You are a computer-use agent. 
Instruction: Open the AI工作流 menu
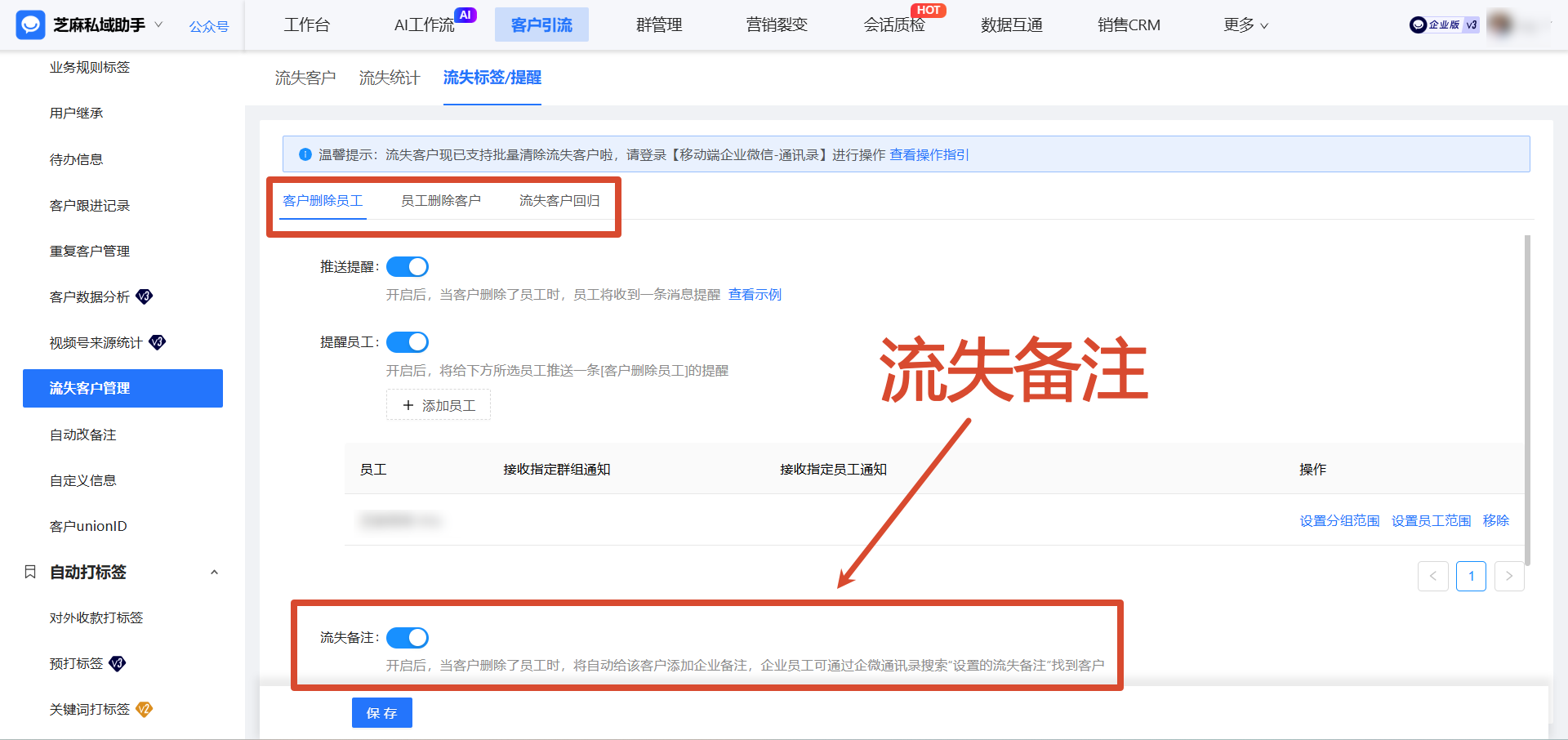pyautogui.click(x=424, y=25)
